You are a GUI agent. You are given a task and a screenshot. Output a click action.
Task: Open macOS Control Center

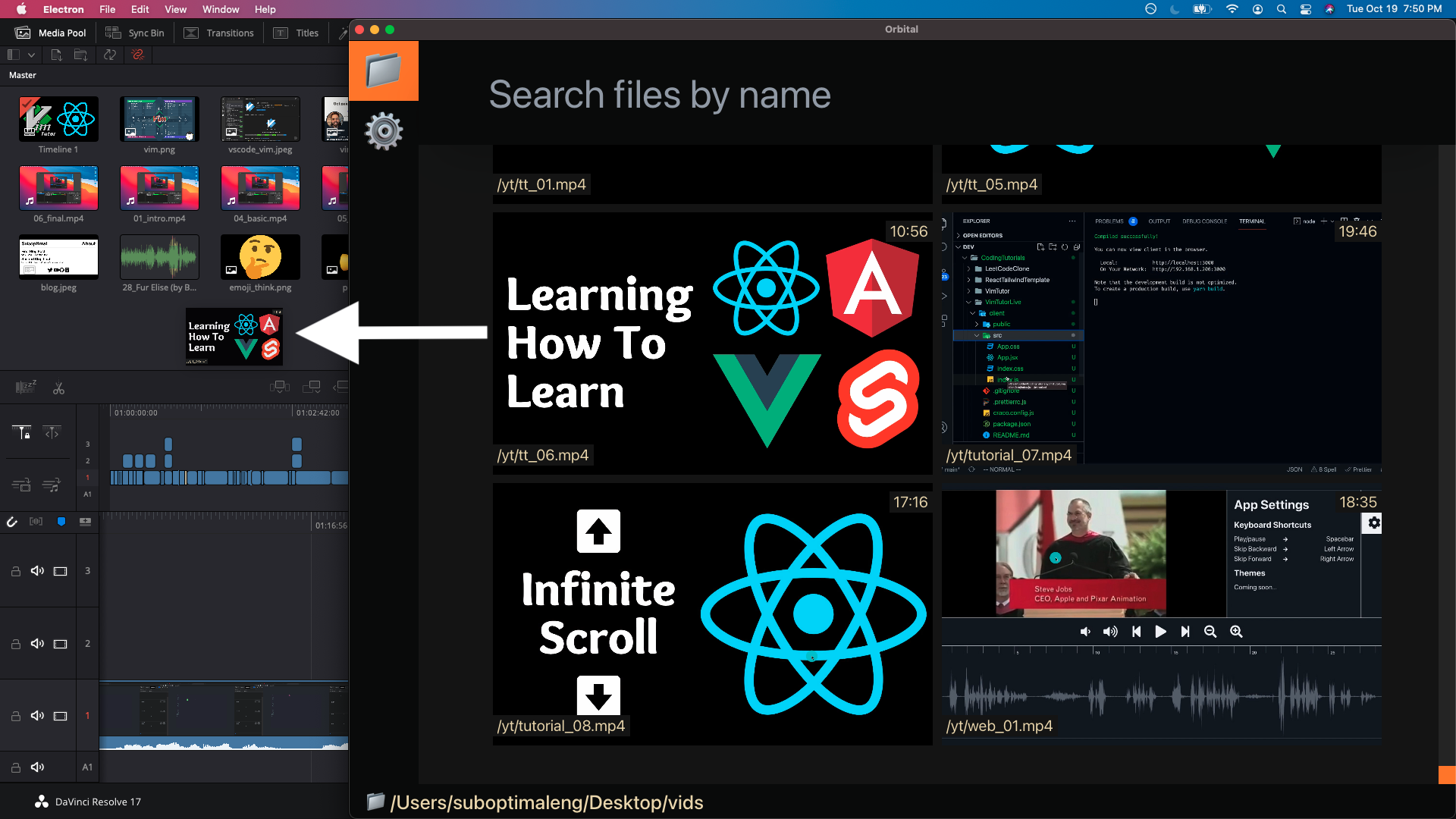pyautogui.click(x=1306, y=9)
